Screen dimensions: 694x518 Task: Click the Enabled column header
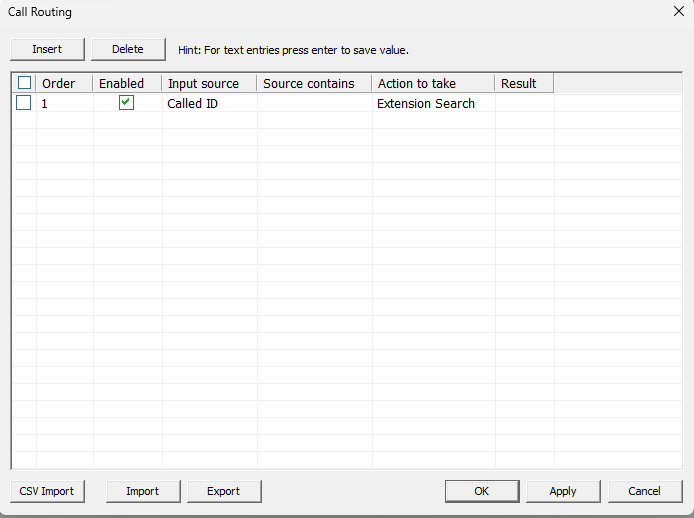[127, 83]
